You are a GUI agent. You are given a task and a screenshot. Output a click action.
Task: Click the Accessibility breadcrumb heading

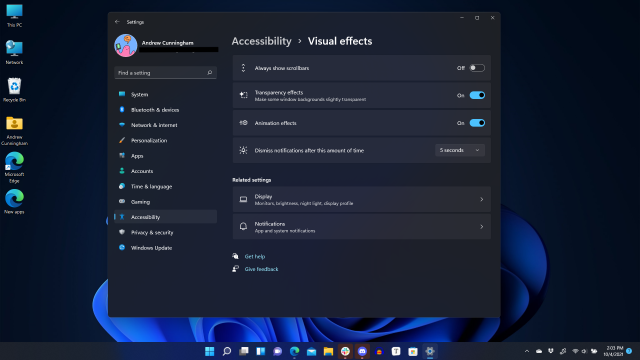tap(262, 41)
